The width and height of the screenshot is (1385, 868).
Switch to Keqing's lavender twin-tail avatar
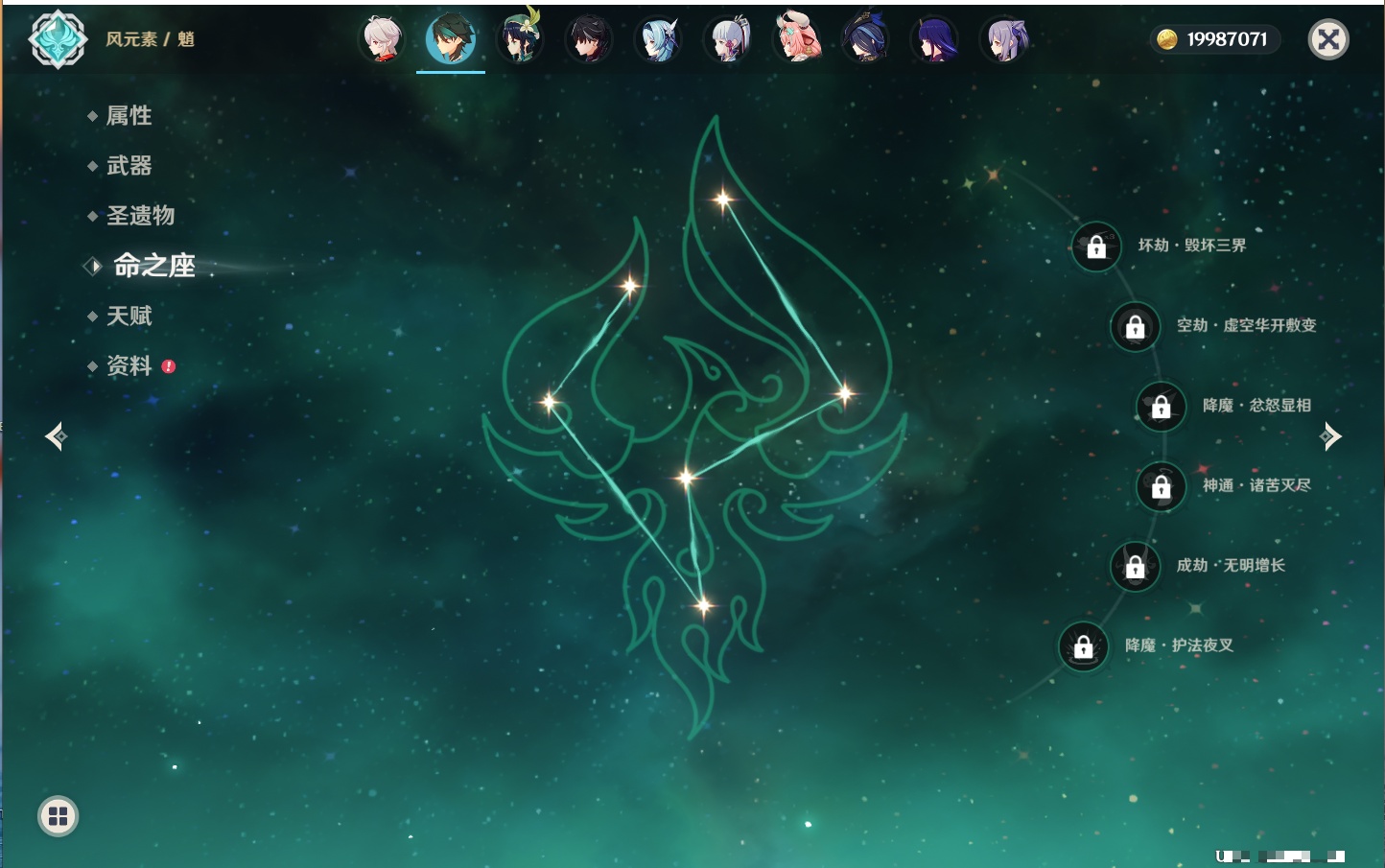click(1004, 39)
